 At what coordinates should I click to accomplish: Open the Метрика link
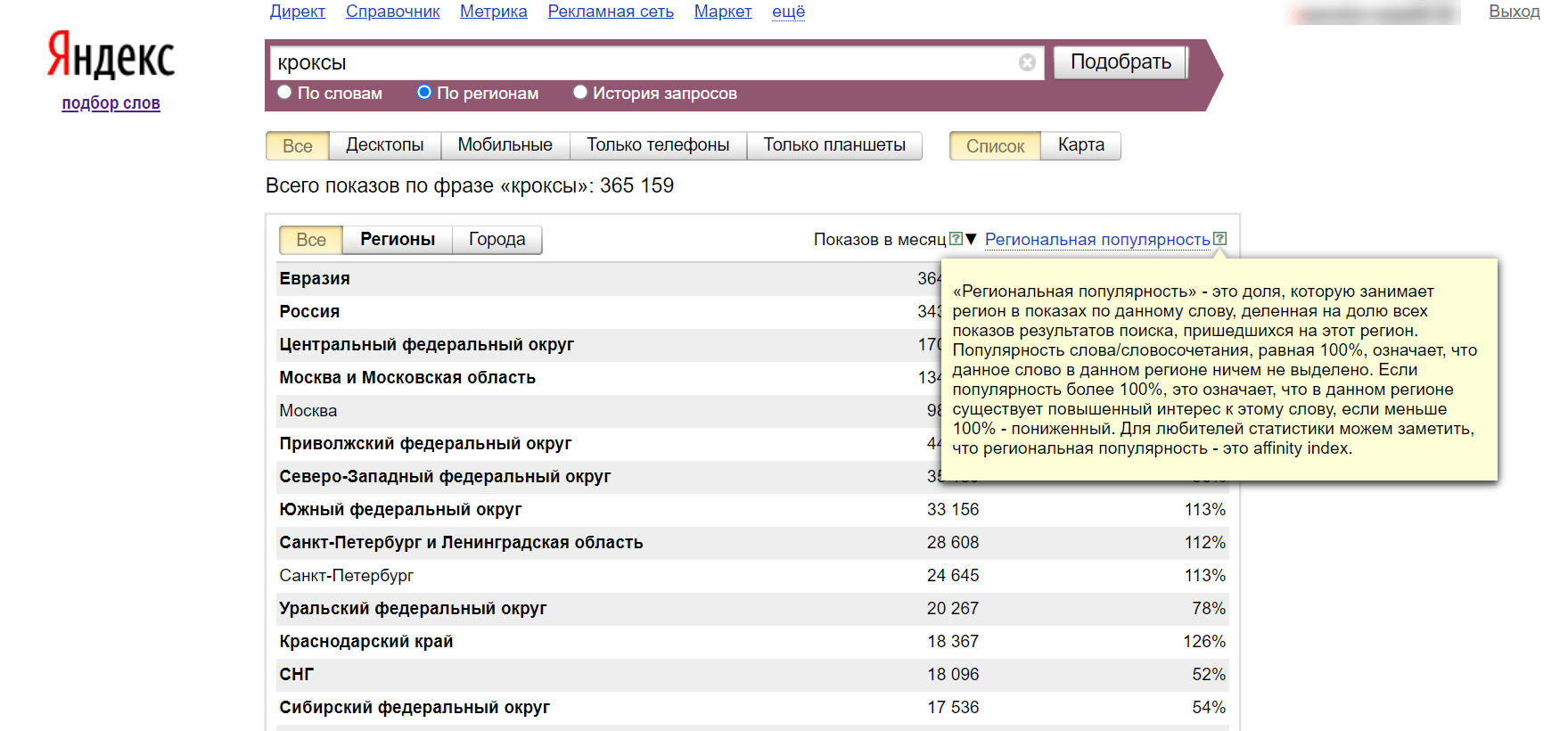point(494,12)
